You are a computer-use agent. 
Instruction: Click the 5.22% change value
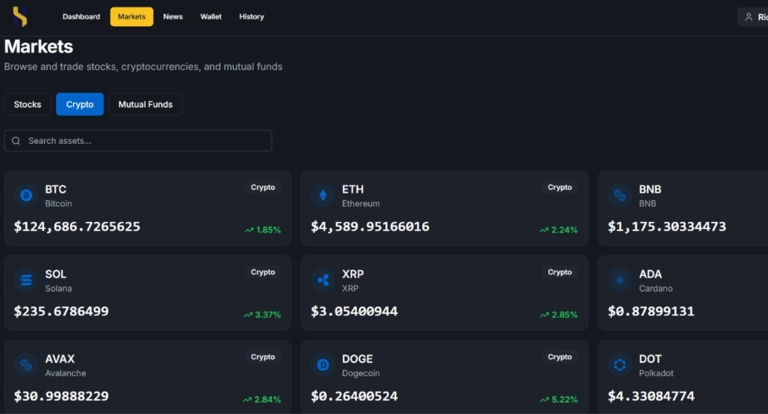click(x=565, y=400)
